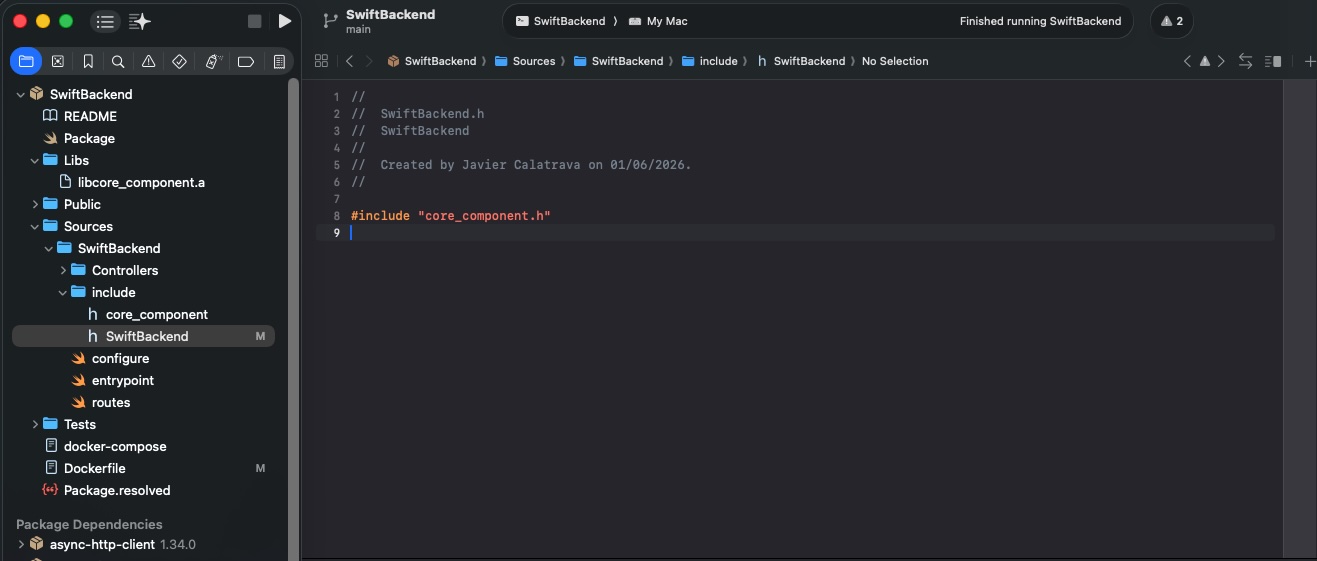The image size is (1317, 561).
Task: Open core_component header file
Action: point(156,314)
